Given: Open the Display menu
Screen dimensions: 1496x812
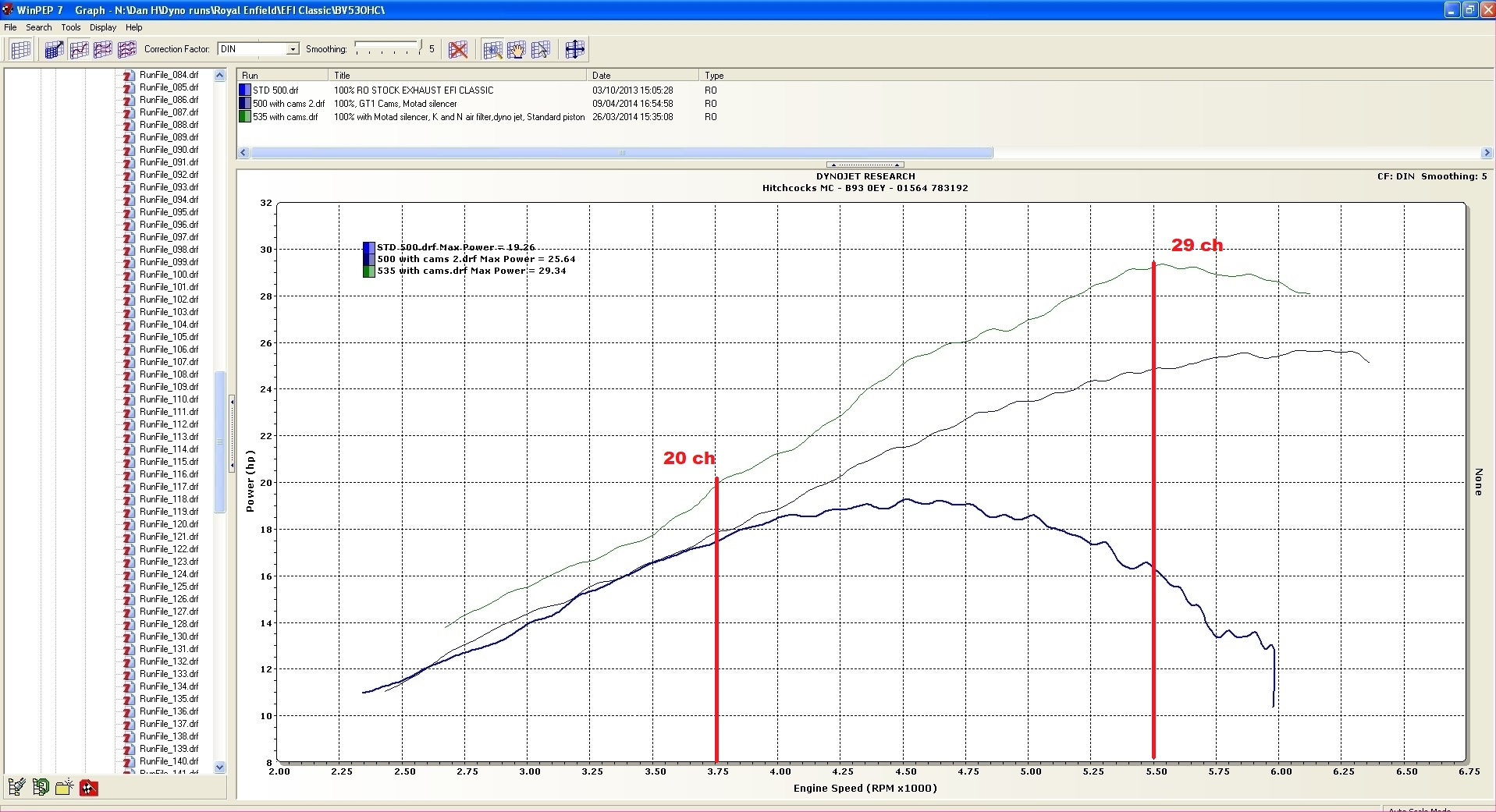Looking at the screenshot, I should (103, 27).
